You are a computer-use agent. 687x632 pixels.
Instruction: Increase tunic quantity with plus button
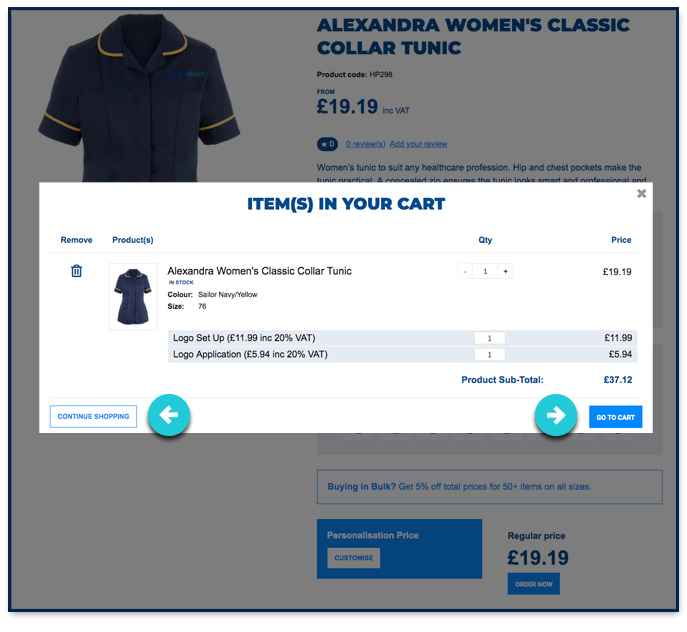[x=506, y=271]
